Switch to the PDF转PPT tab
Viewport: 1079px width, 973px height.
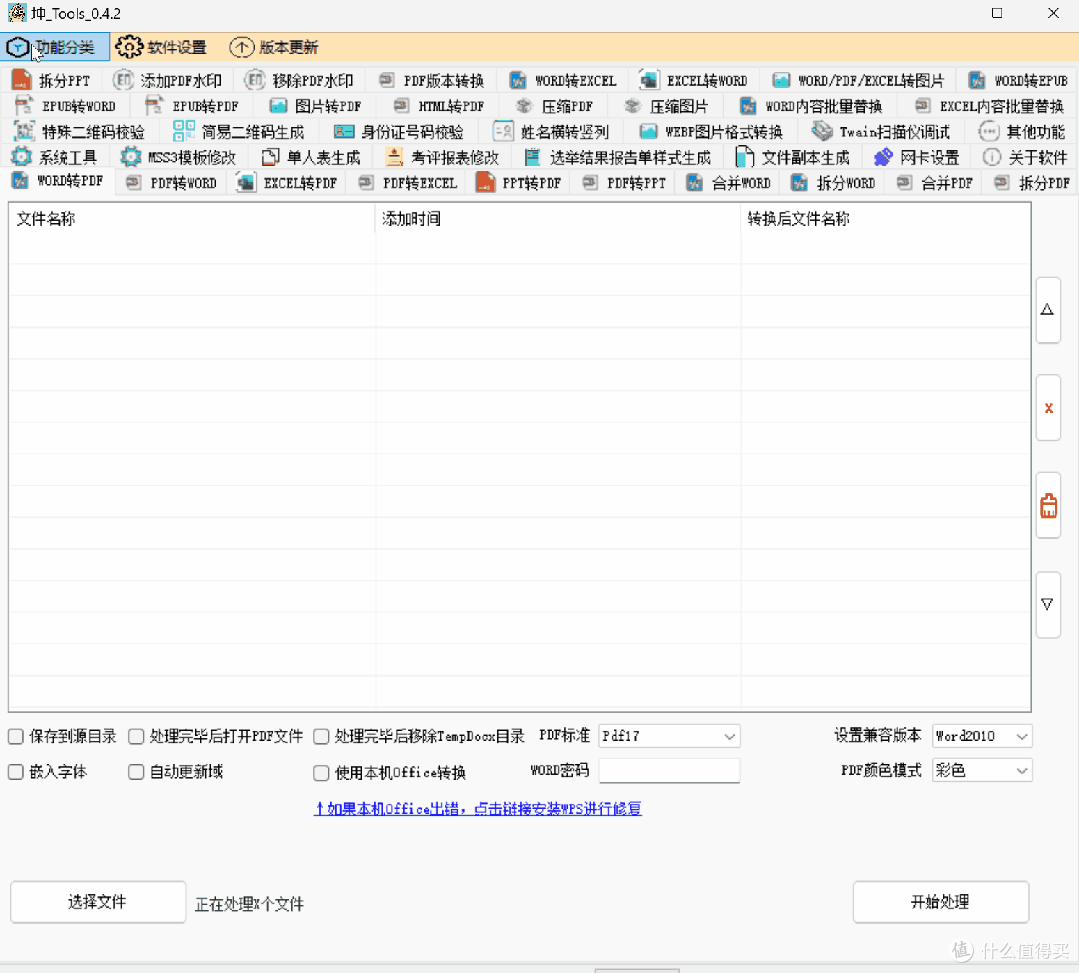point(623,183)
